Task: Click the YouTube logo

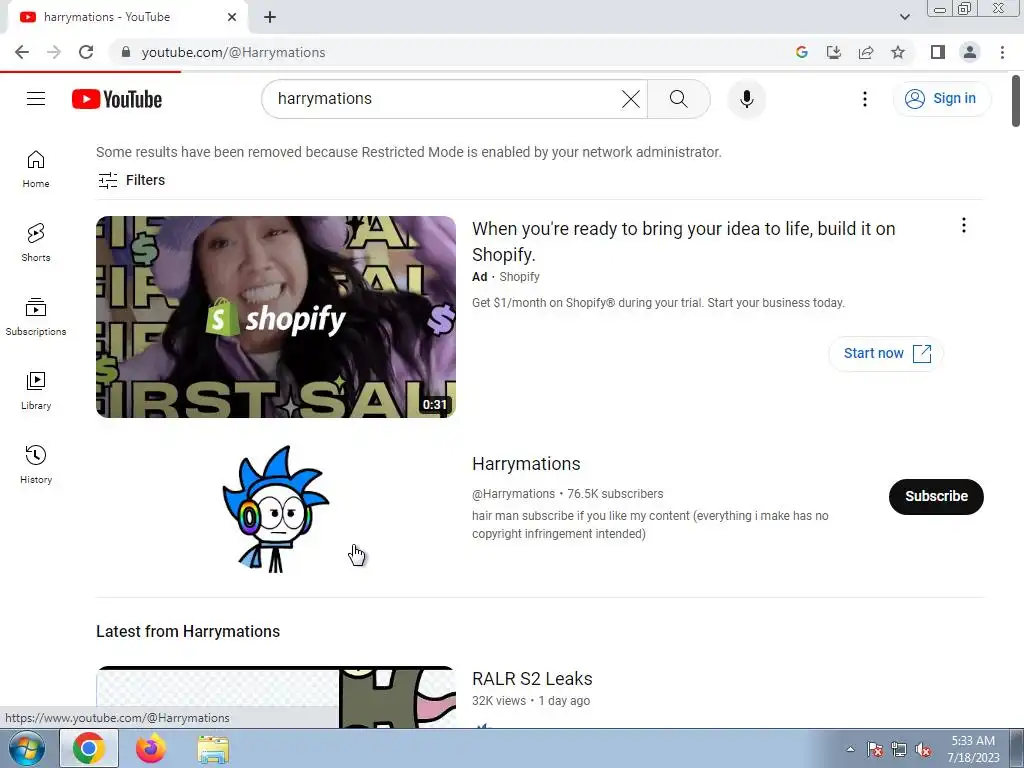Action: click(x=117, y=99)
